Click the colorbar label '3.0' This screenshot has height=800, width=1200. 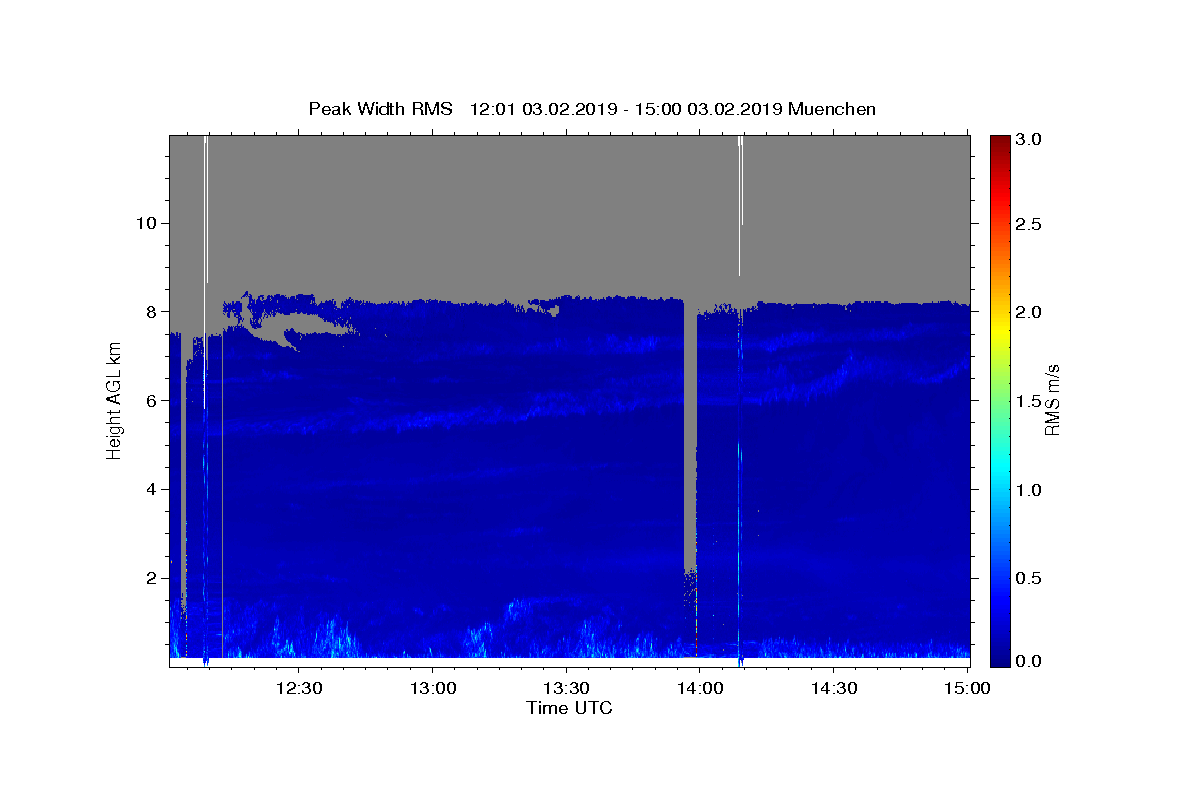(x=1028, y=140)
